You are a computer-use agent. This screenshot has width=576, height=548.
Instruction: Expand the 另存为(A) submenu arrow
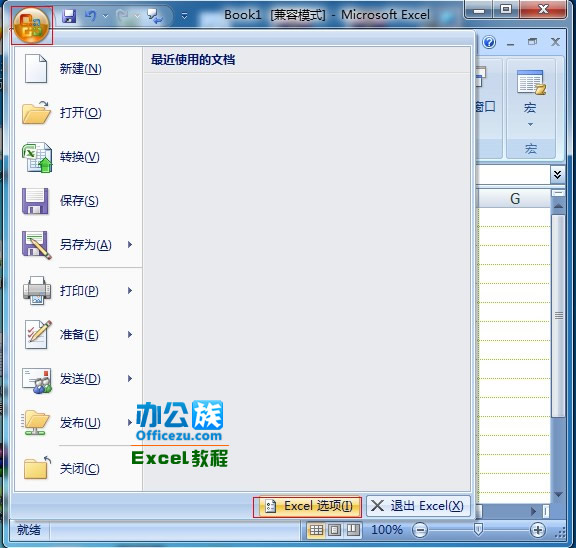130,245
